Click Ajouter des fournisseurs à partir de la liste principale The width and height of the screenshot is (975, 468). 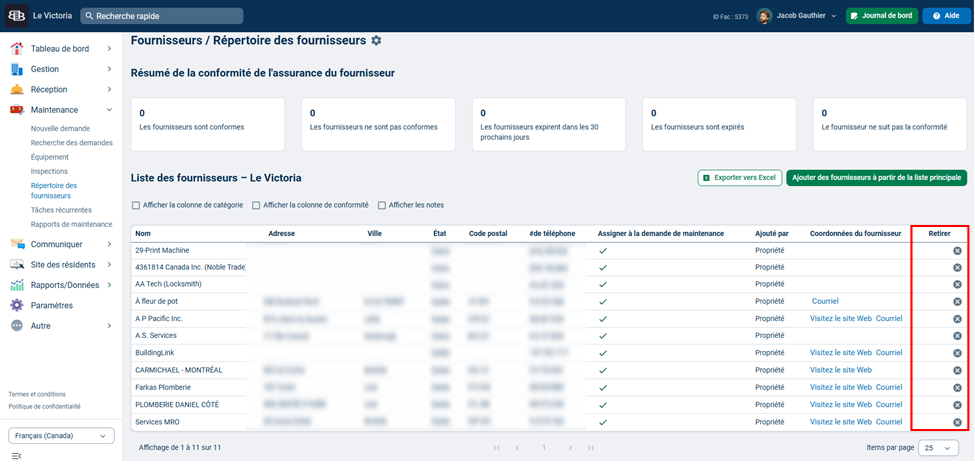[x=877, y=178]
